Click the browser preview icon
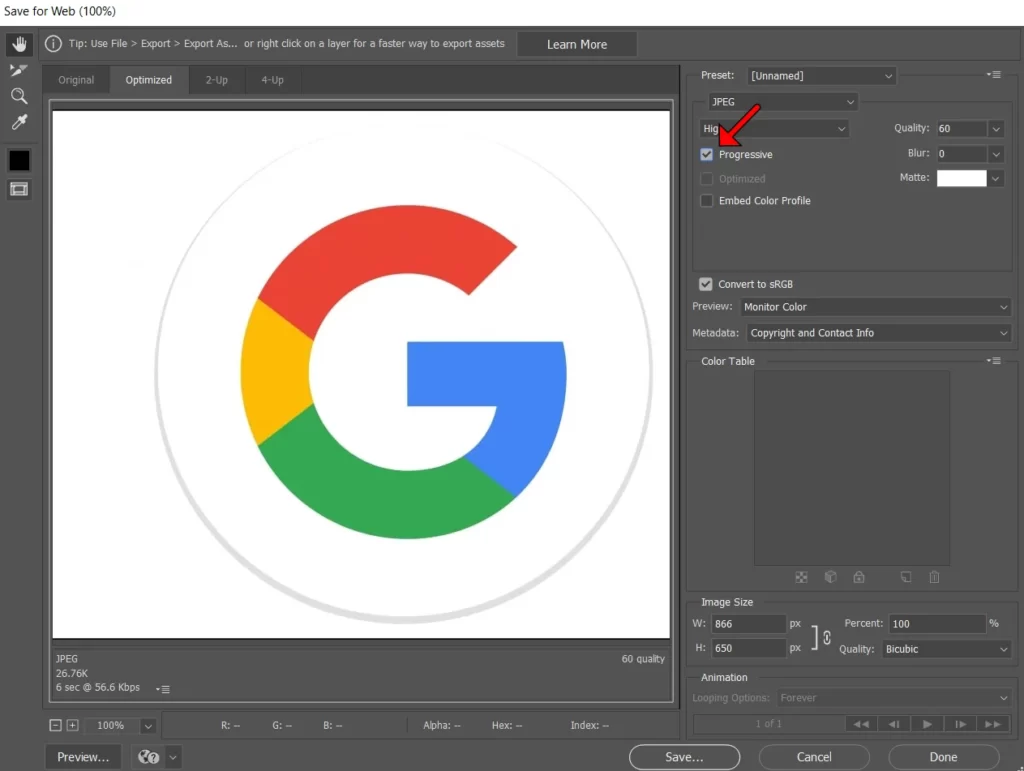The height and width of the screenshot is (771, 1024). click(148, 757)
